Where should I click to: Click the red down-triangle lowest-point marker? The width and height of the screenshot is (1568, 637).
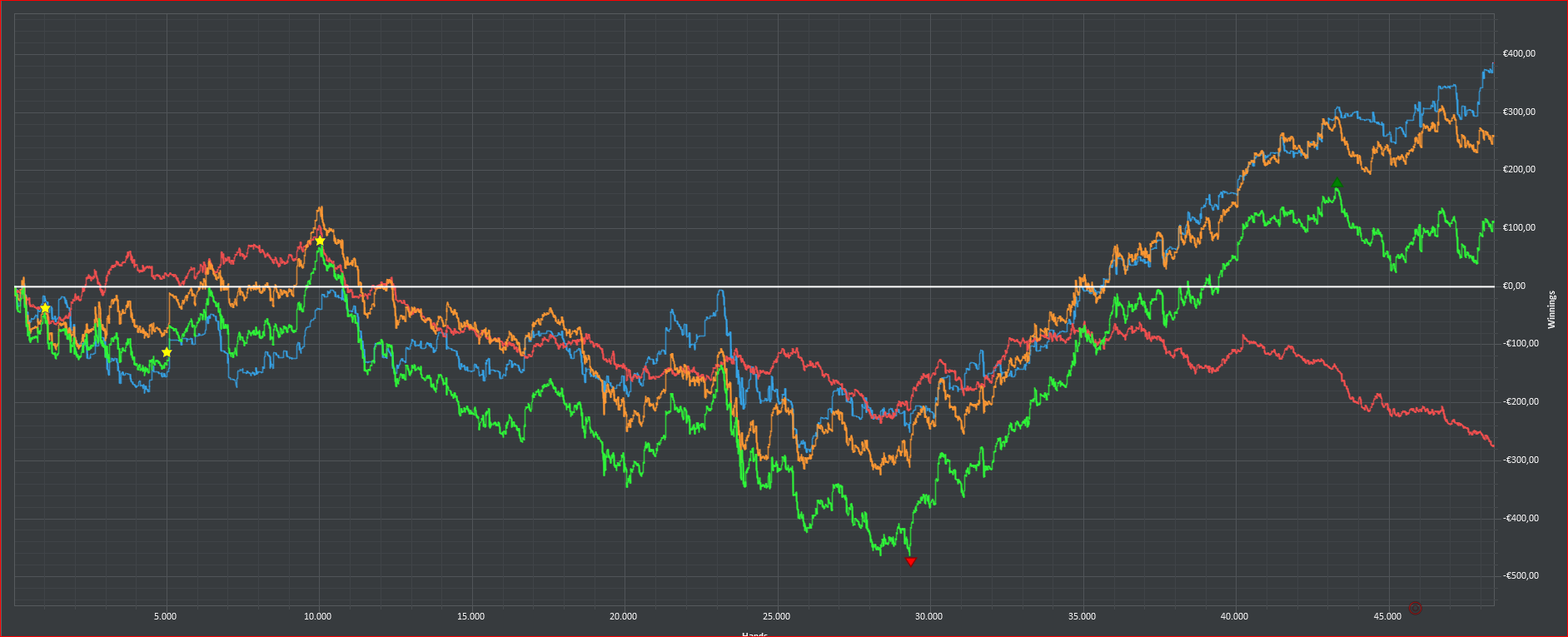910,562
